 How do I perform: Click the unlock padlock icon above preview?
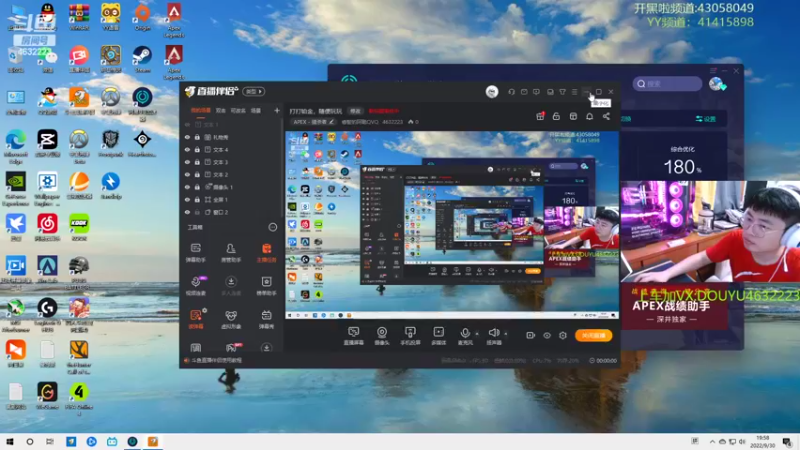click(x=556, y=116)
